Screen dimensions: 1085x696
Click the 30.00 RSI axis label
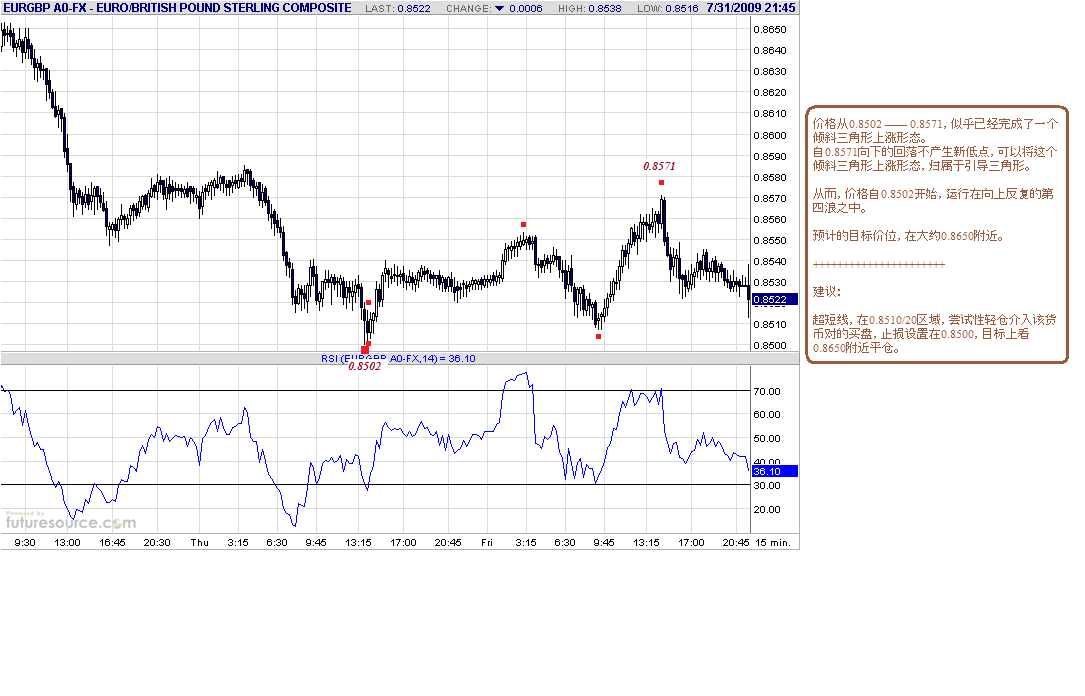point(767,486)
